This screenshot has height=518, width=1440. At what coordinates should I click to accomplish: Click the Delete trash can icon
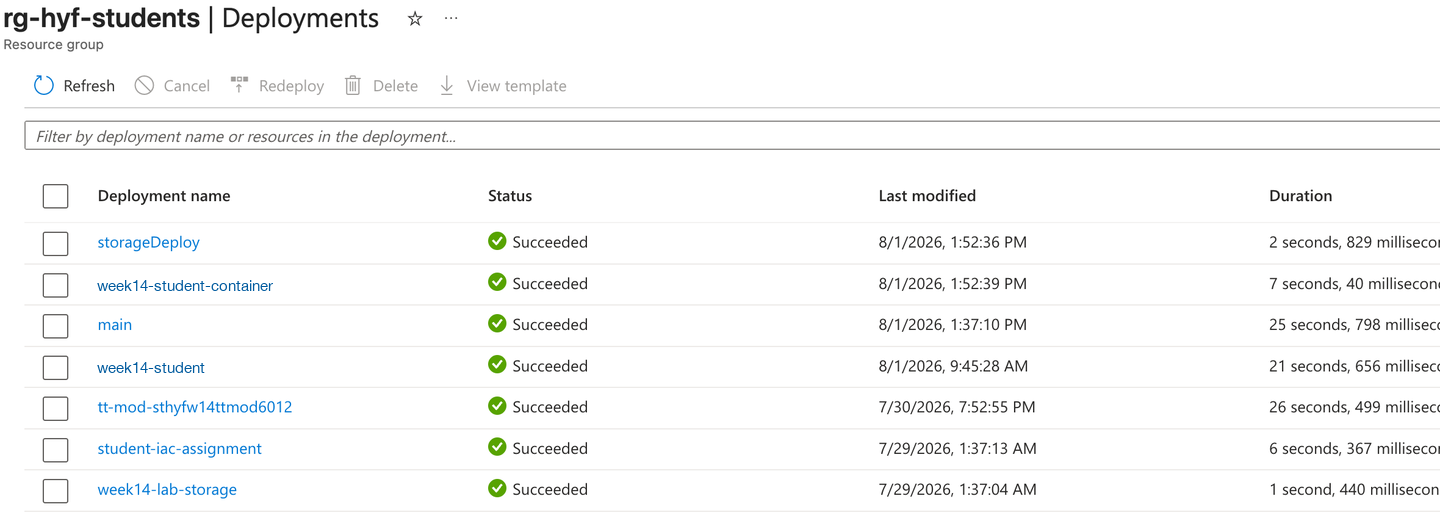(x=352, y=86)
